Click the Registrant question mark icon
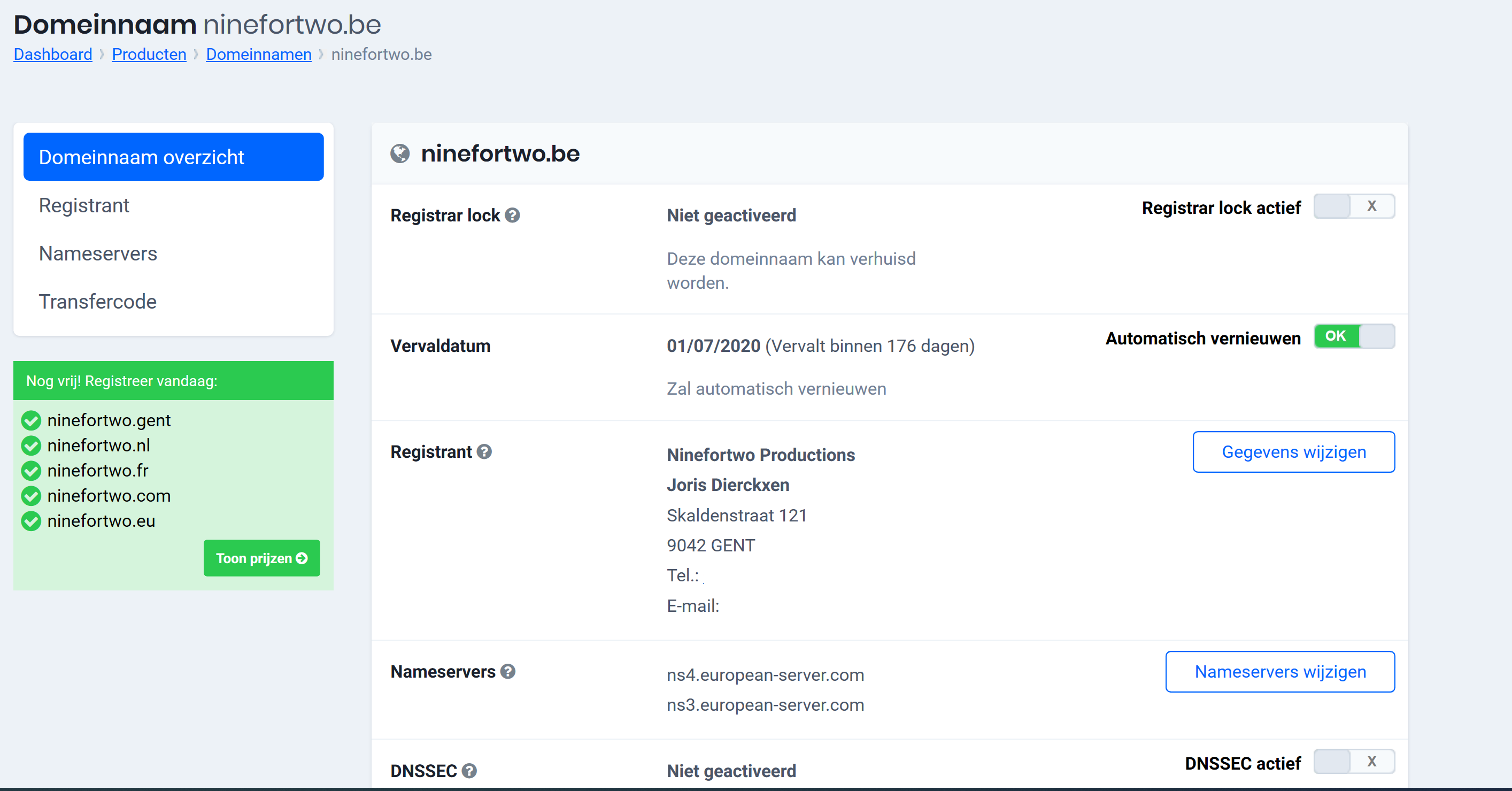 [484, 451]
